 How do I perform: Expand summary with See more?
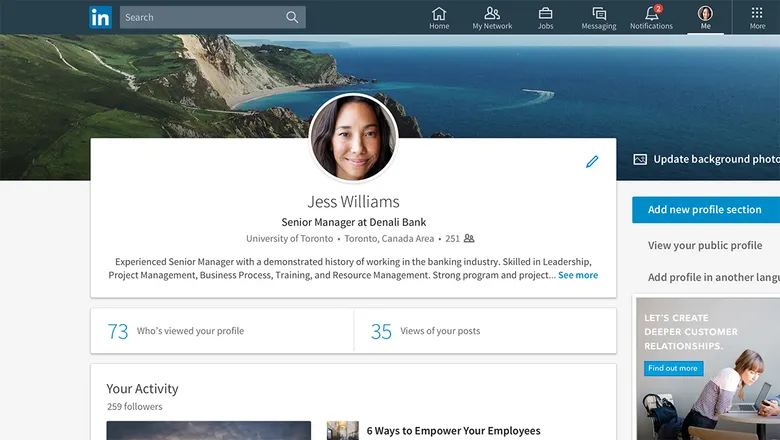[x=578, y=275]
